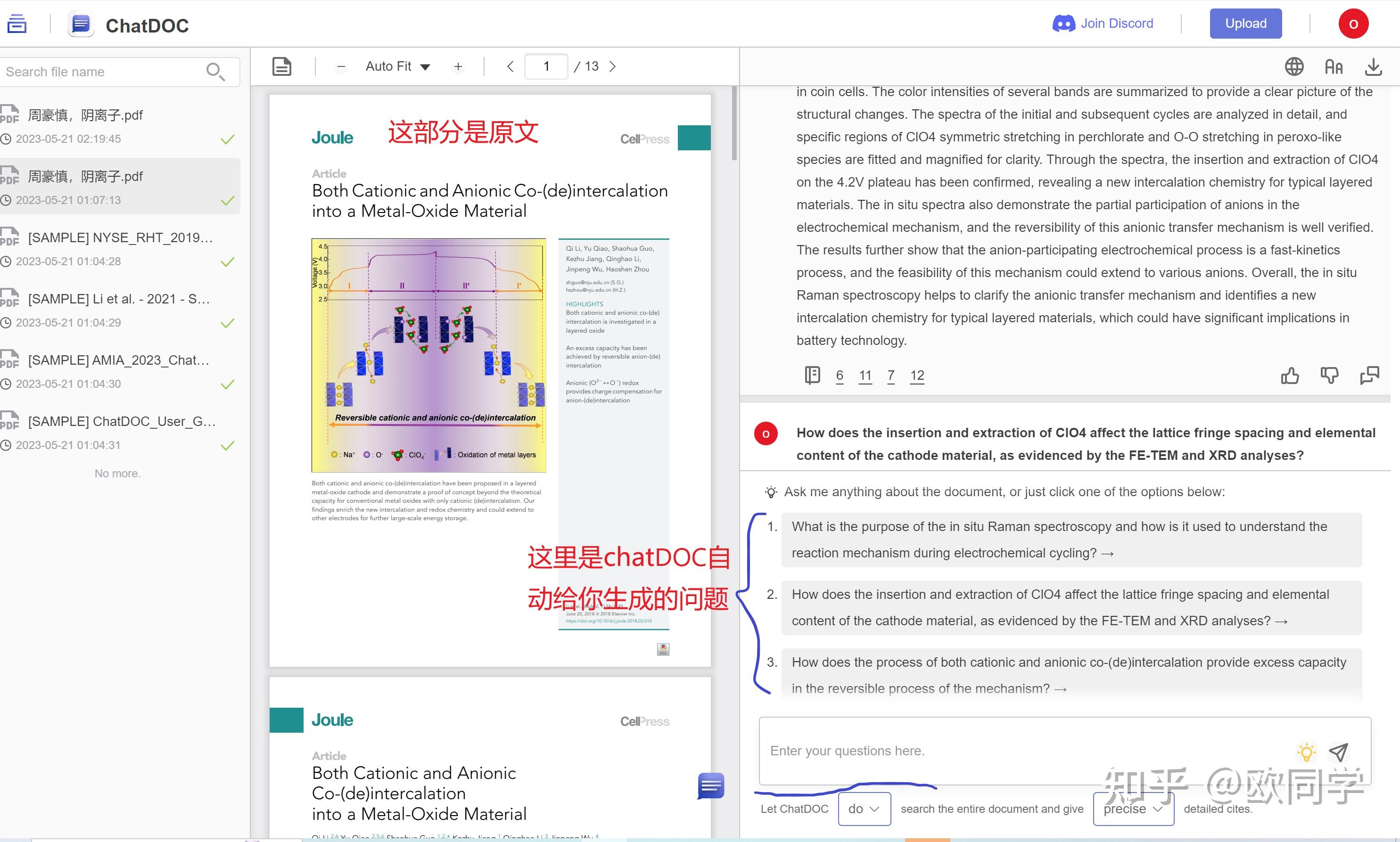Open the Join Discord link
The width and height of the screenshot is (1400, 842).
1103,24
